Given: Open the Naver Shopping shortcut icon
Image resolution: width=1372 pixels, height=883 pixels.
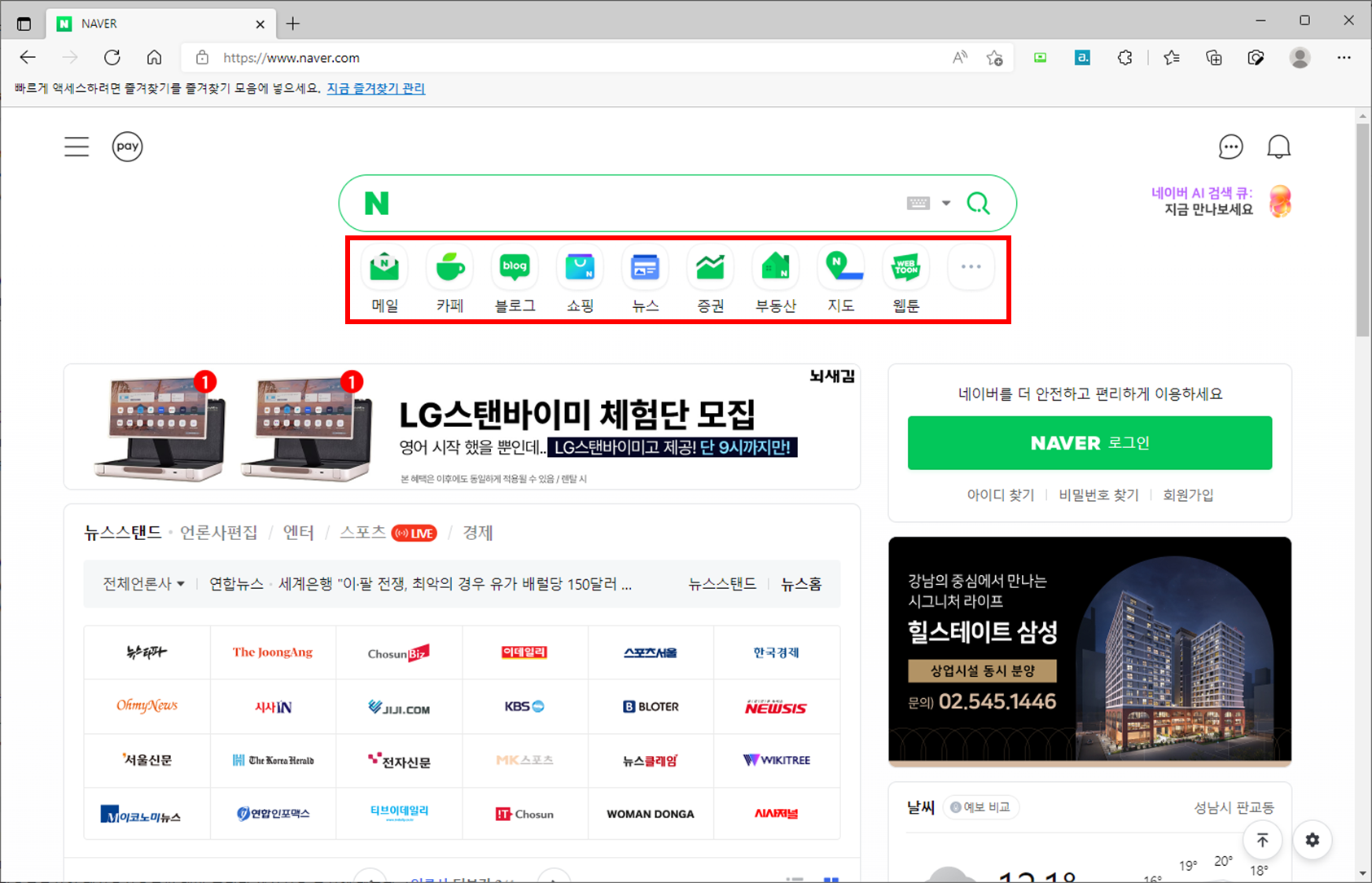Looking at the screenshot, I should [x=580, y=267].
